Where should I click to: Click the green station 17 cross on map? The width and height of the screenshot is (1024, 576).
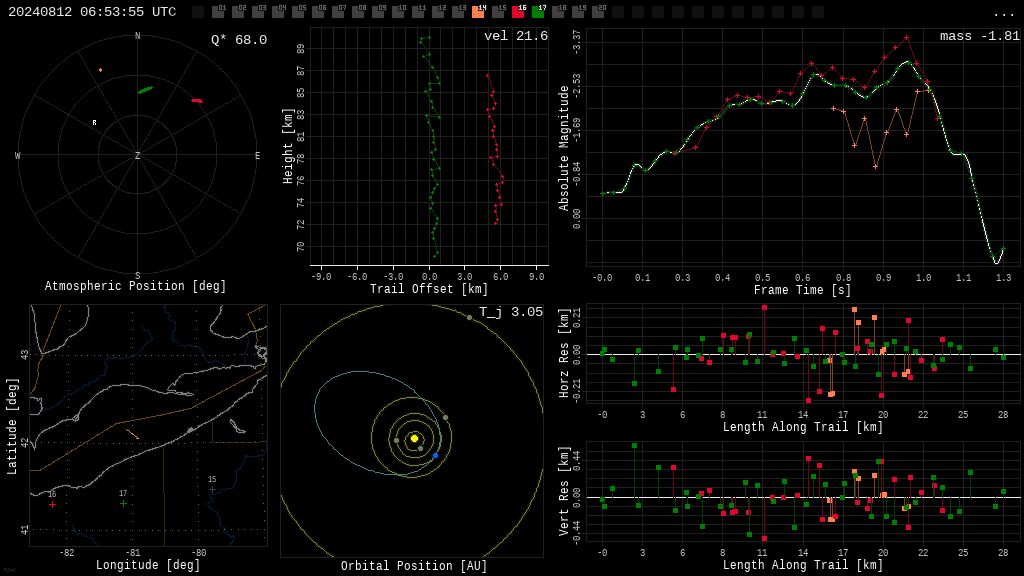[x=123, y=504]
